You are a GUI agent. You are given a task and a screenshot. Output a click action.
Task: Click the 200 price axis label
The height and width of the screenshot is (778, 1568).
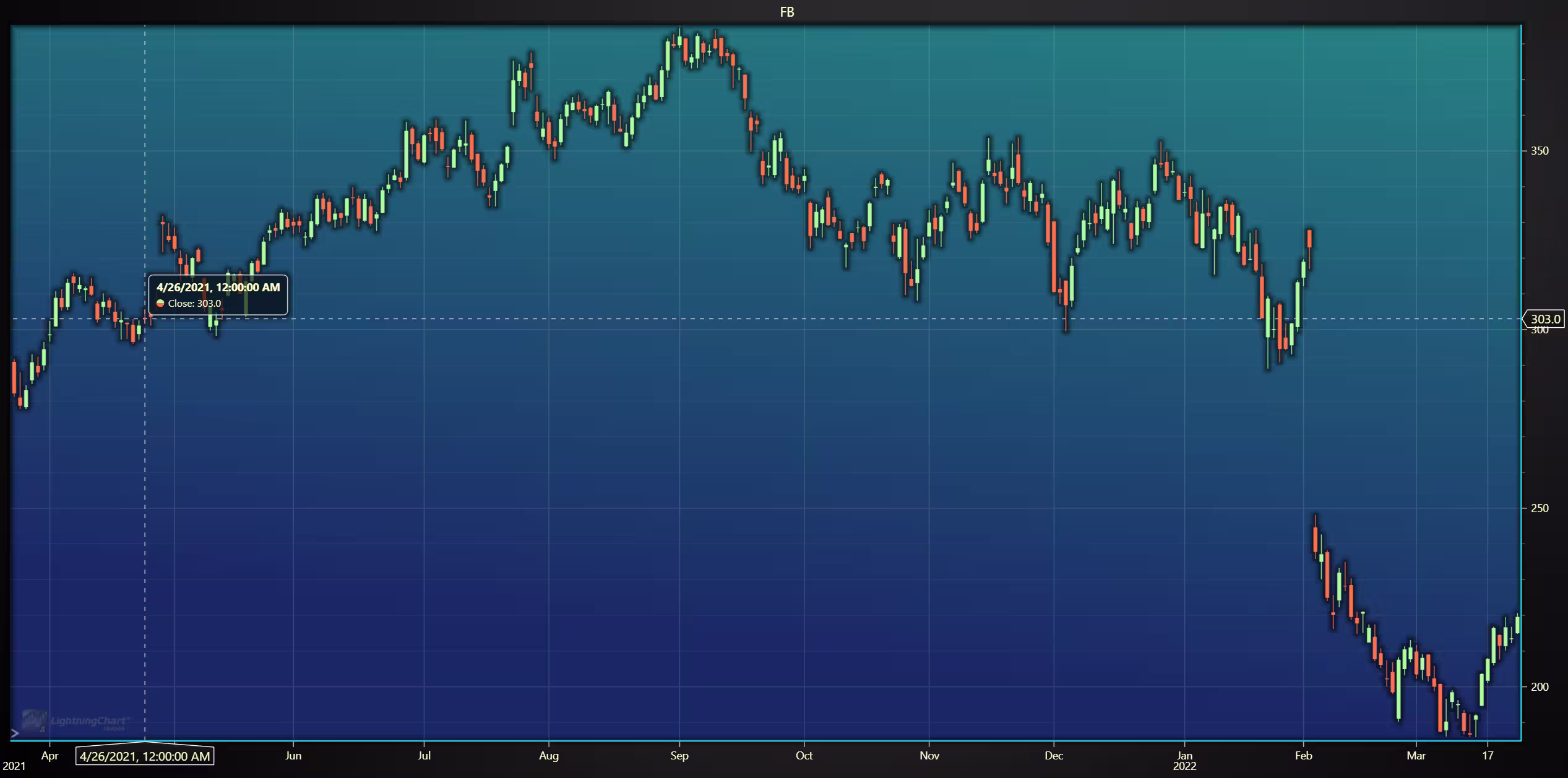click(x=1540, y=687)
